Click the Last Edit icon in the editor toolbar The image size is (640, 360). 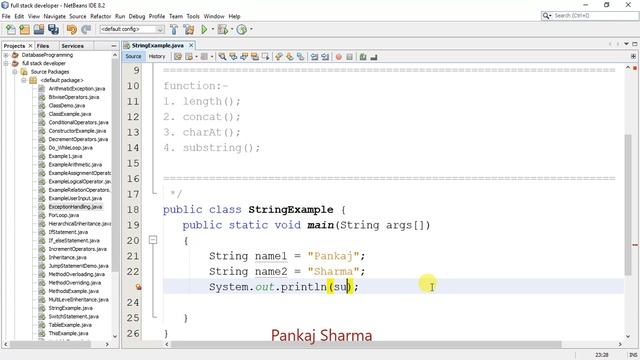[x=178, y=57]
